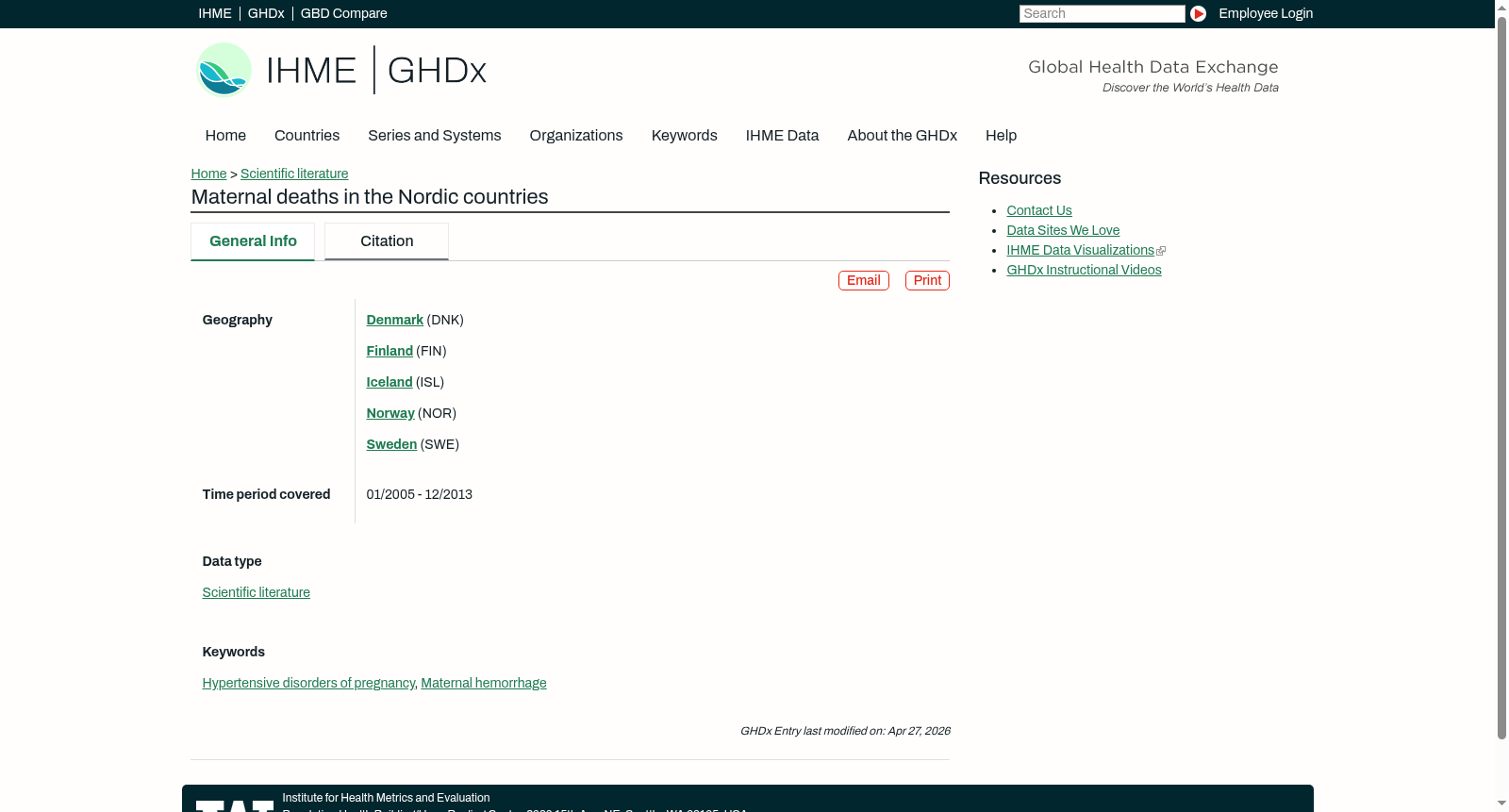Screen dimensions: 1509x812
Task: Open Scientific literature data type link
Action: pyautogui.click(x=257, y=592)
